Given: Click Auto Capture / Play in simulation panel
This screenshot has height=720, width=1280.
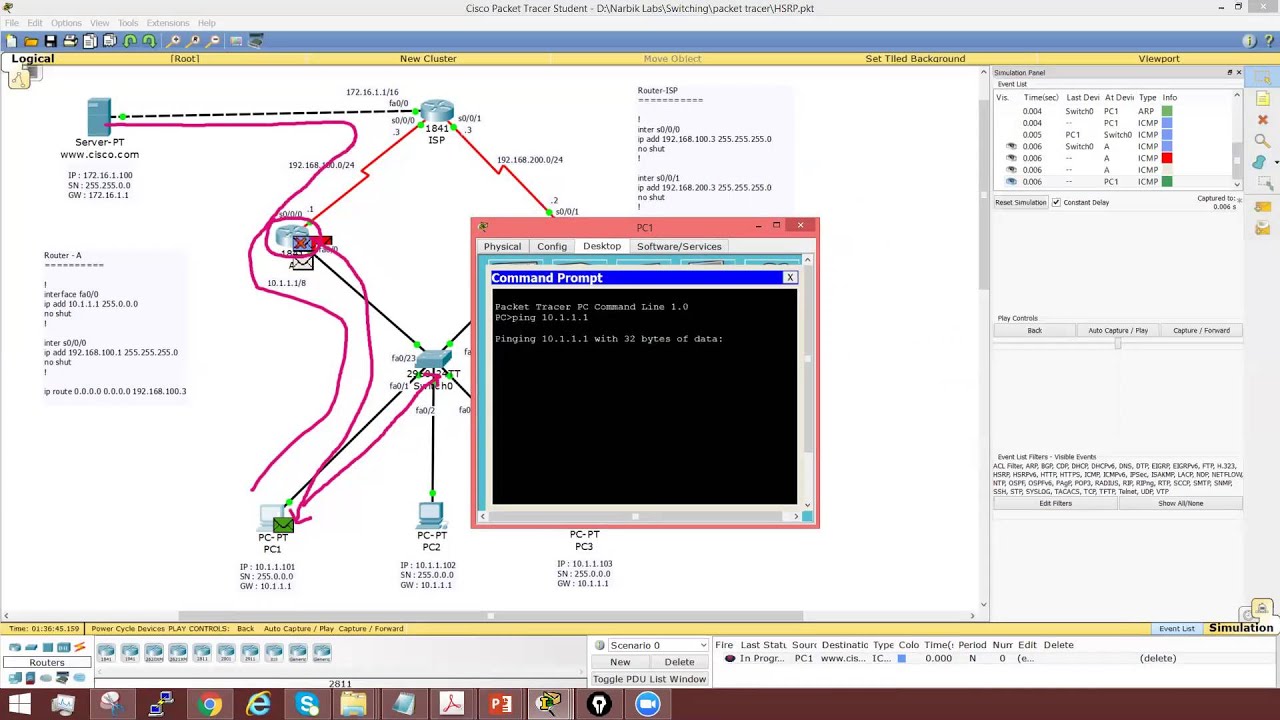Looking at the screenshot, I should tap(1118, 330).
